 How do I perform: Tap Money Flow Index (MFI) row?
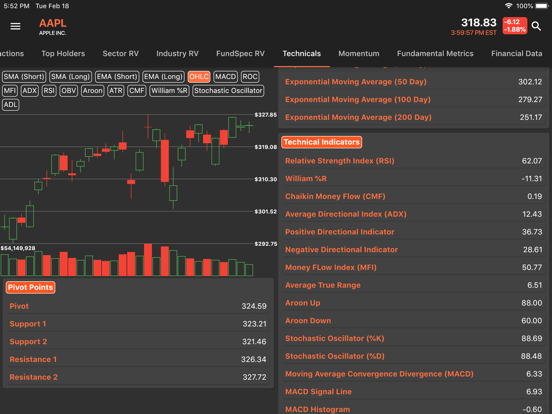coord(414,267)
